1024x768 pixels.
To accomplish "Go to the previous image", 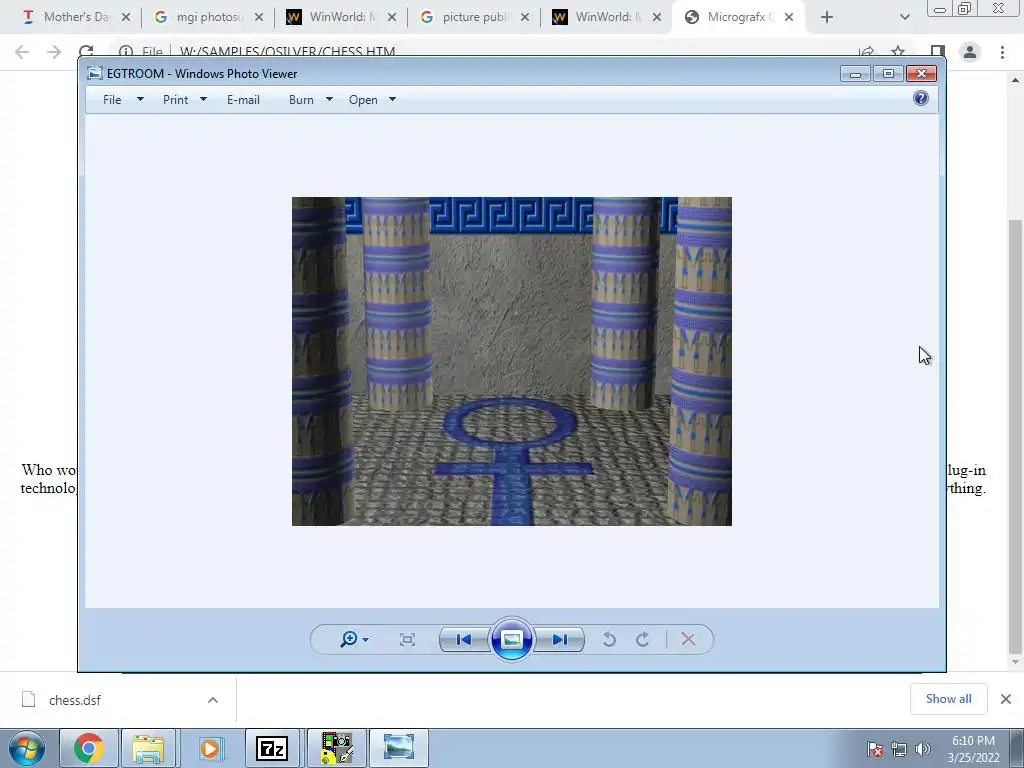I will tap(464, 639).
